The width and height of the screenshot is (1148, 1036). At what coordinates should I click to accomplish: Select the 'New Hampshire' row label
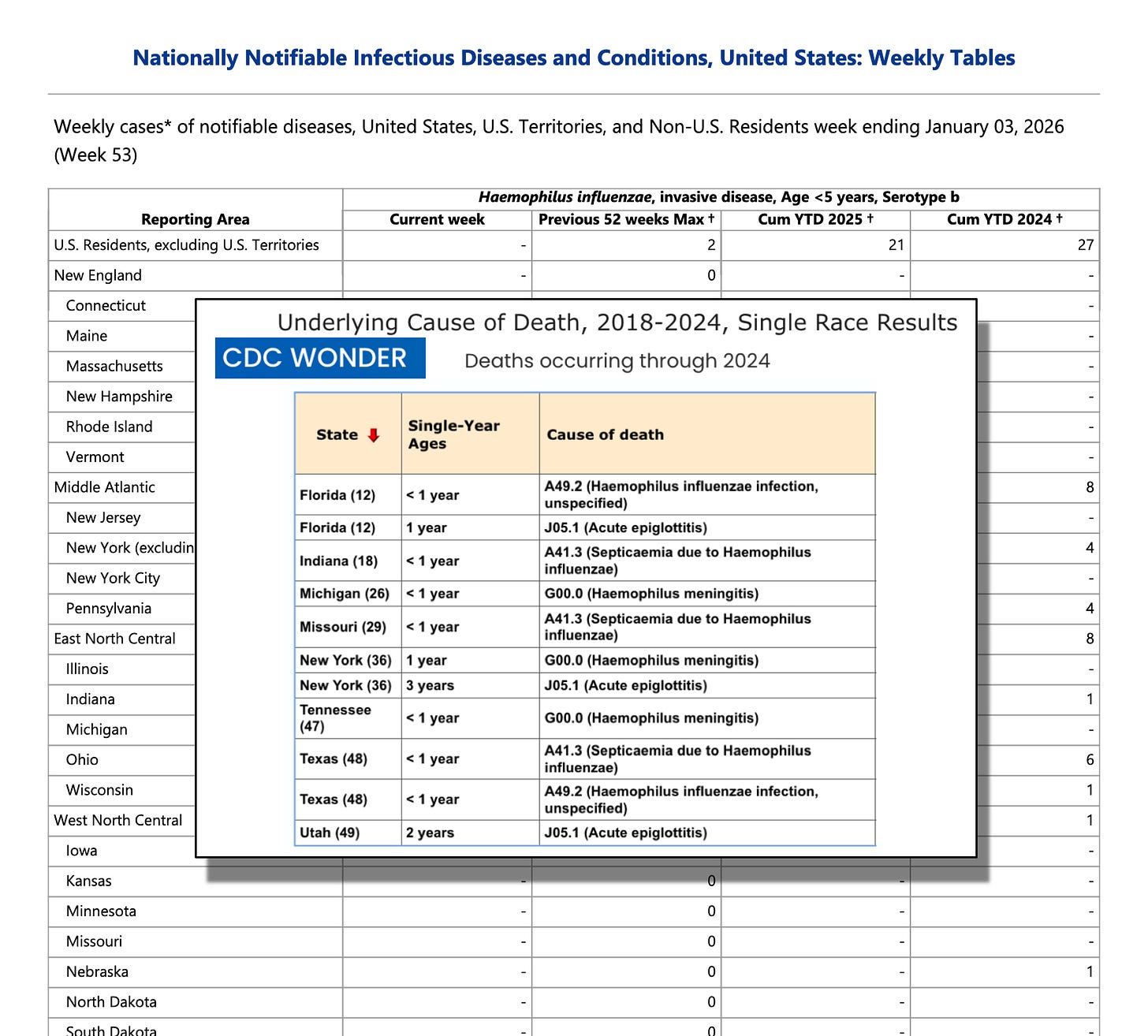(119, 397)
